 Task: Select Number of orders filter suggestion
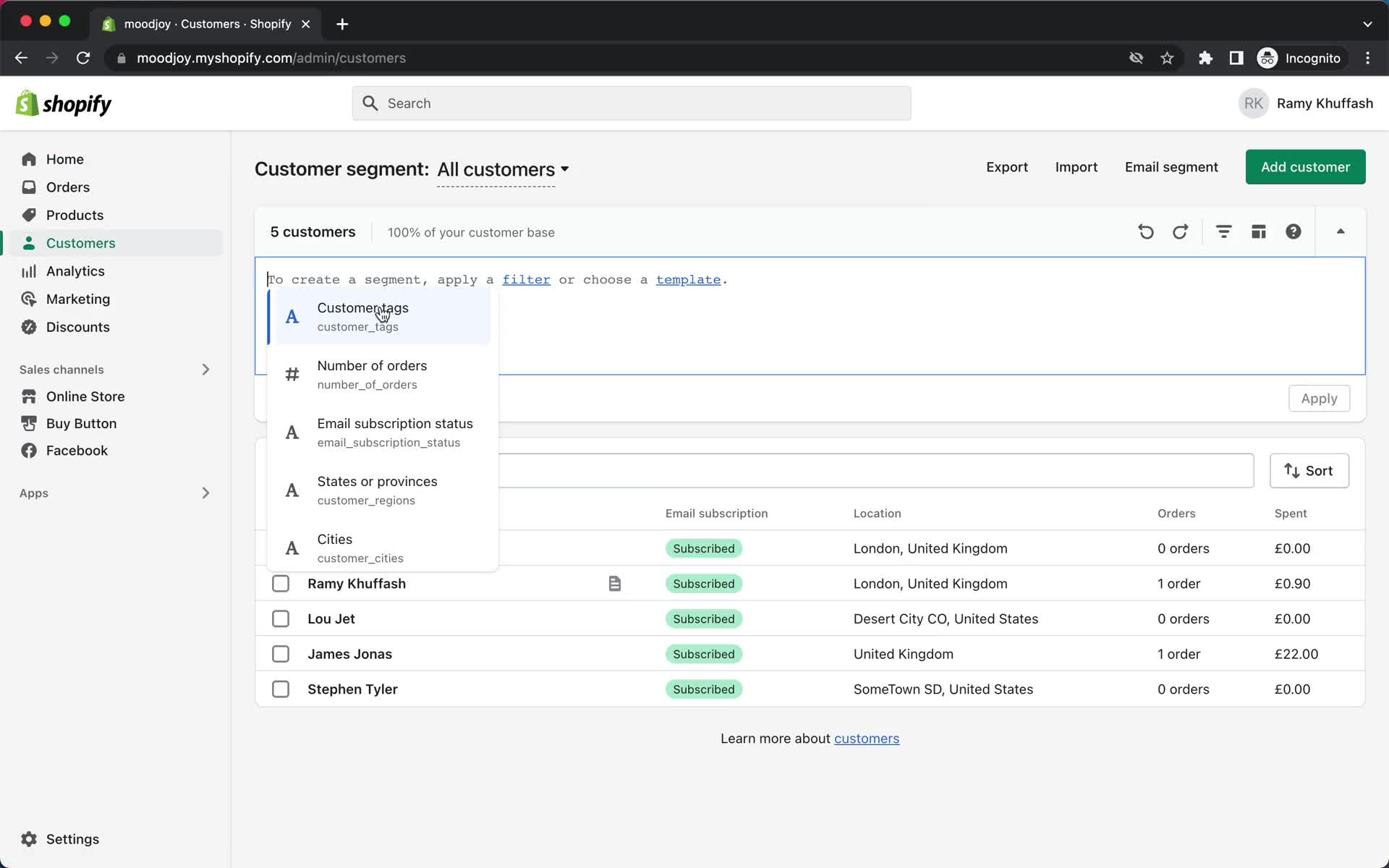point(380,375)
